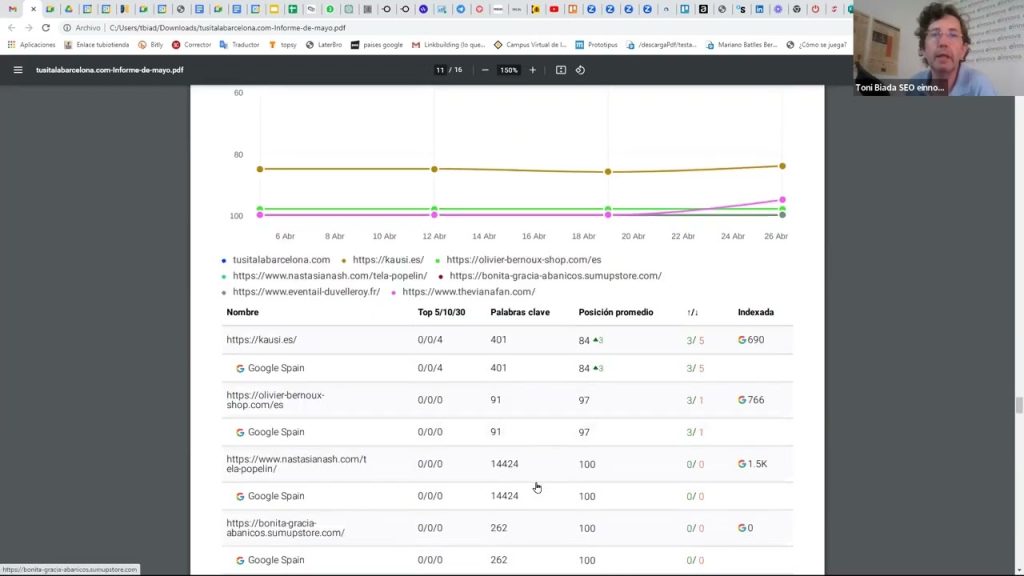The image size is (1024, 576).
Task: Open the Linkbuilding bookmark
Action: coord(449,45)
